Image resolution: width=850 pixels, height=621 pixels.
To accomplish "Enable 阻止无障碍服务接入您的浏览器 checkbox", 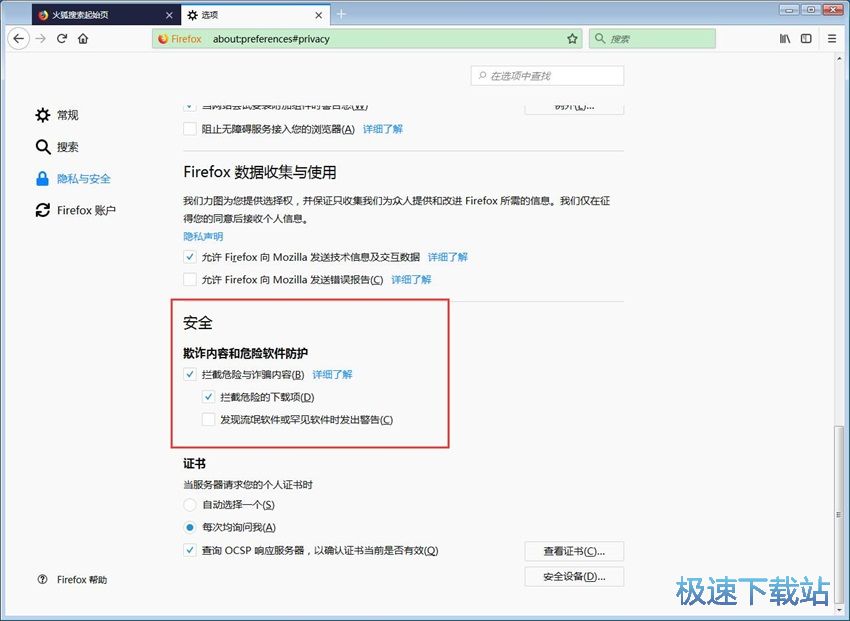I will [x=190, y=129].
